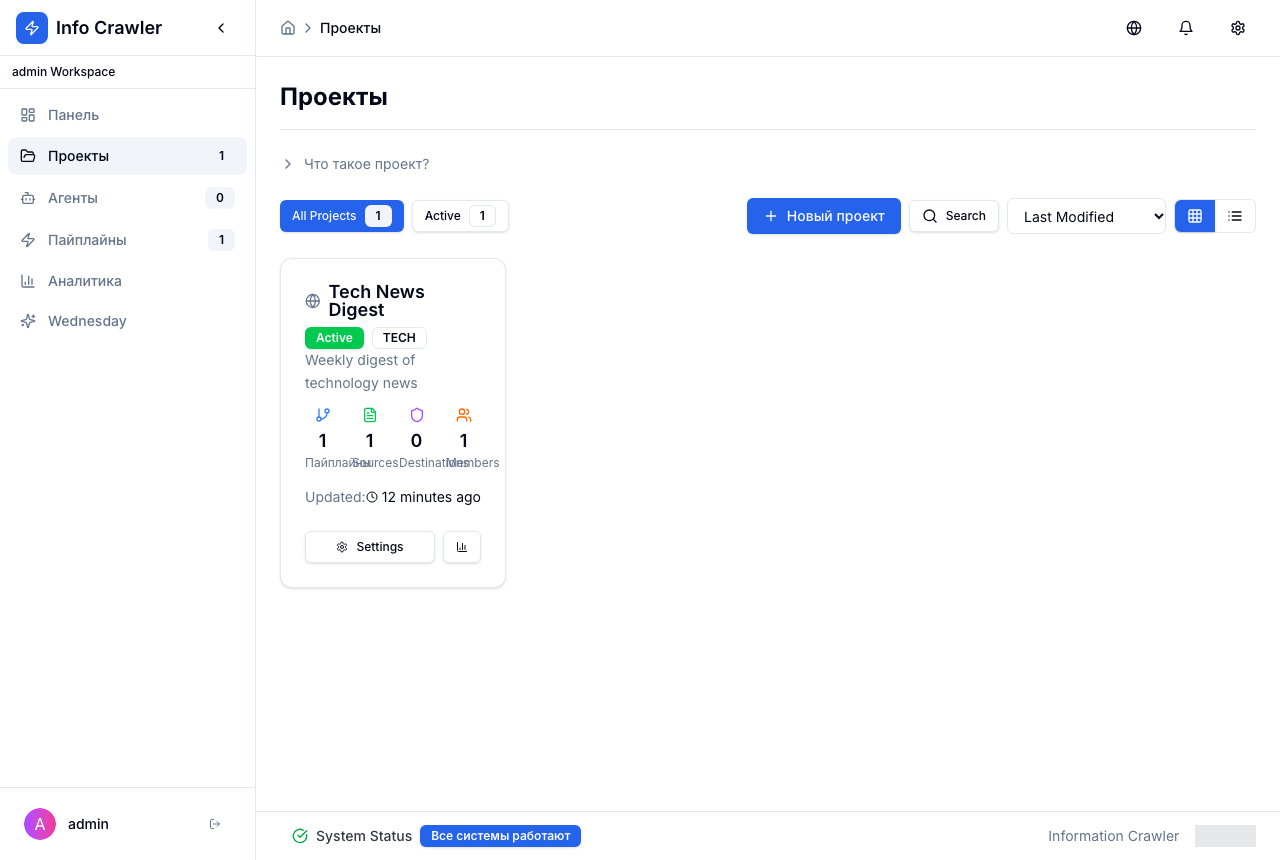Screen dimensions: 1280x860
Task: Open notifications bell
Action: tap(1186, 28)
